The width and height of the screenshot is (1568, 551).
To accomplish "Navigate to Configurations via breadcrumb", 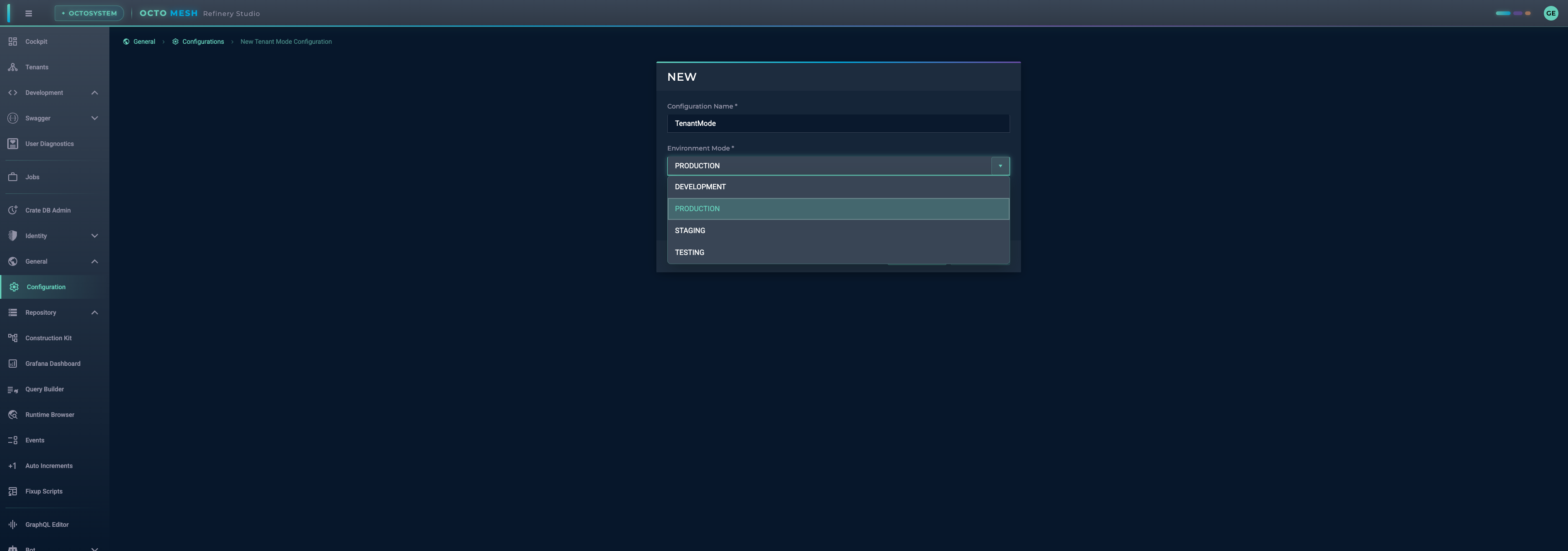I will coord(203,42).
